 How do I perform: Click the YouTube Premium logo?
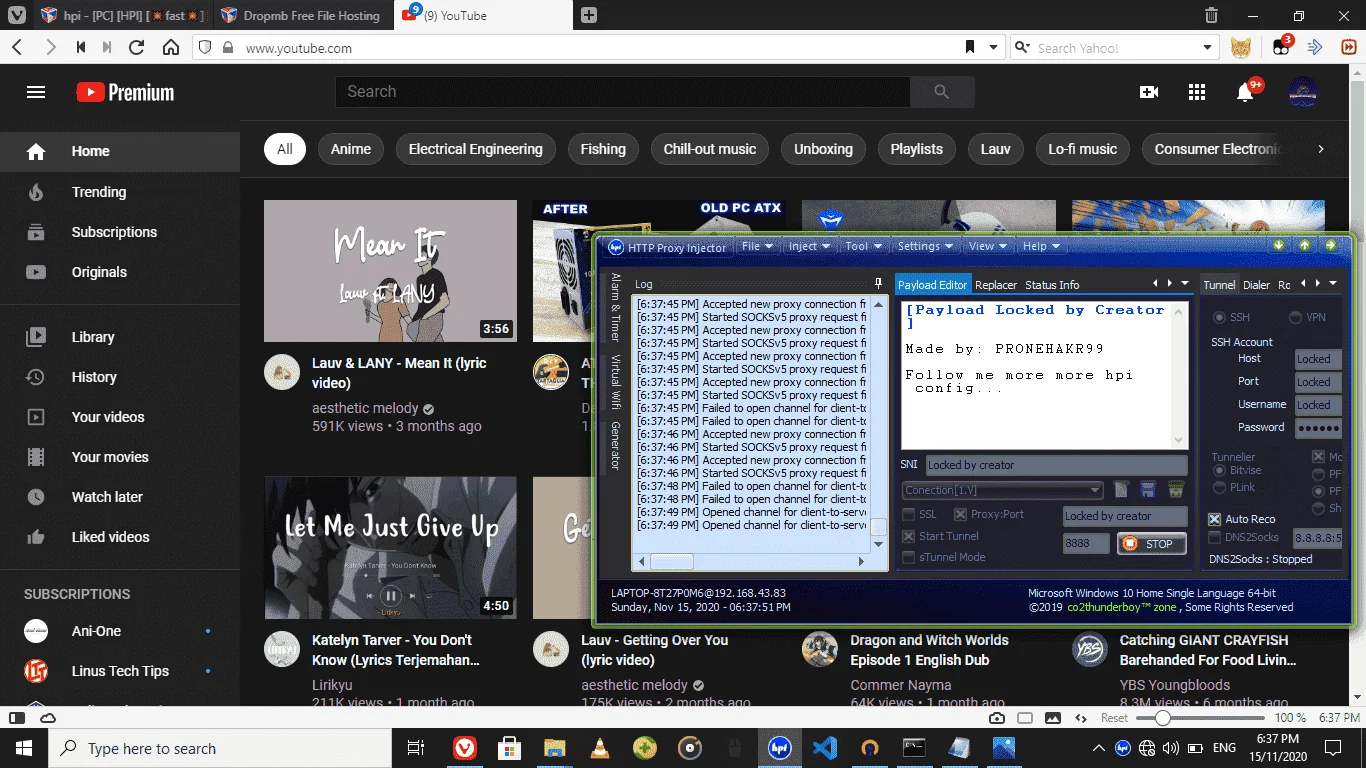point(125,92)
